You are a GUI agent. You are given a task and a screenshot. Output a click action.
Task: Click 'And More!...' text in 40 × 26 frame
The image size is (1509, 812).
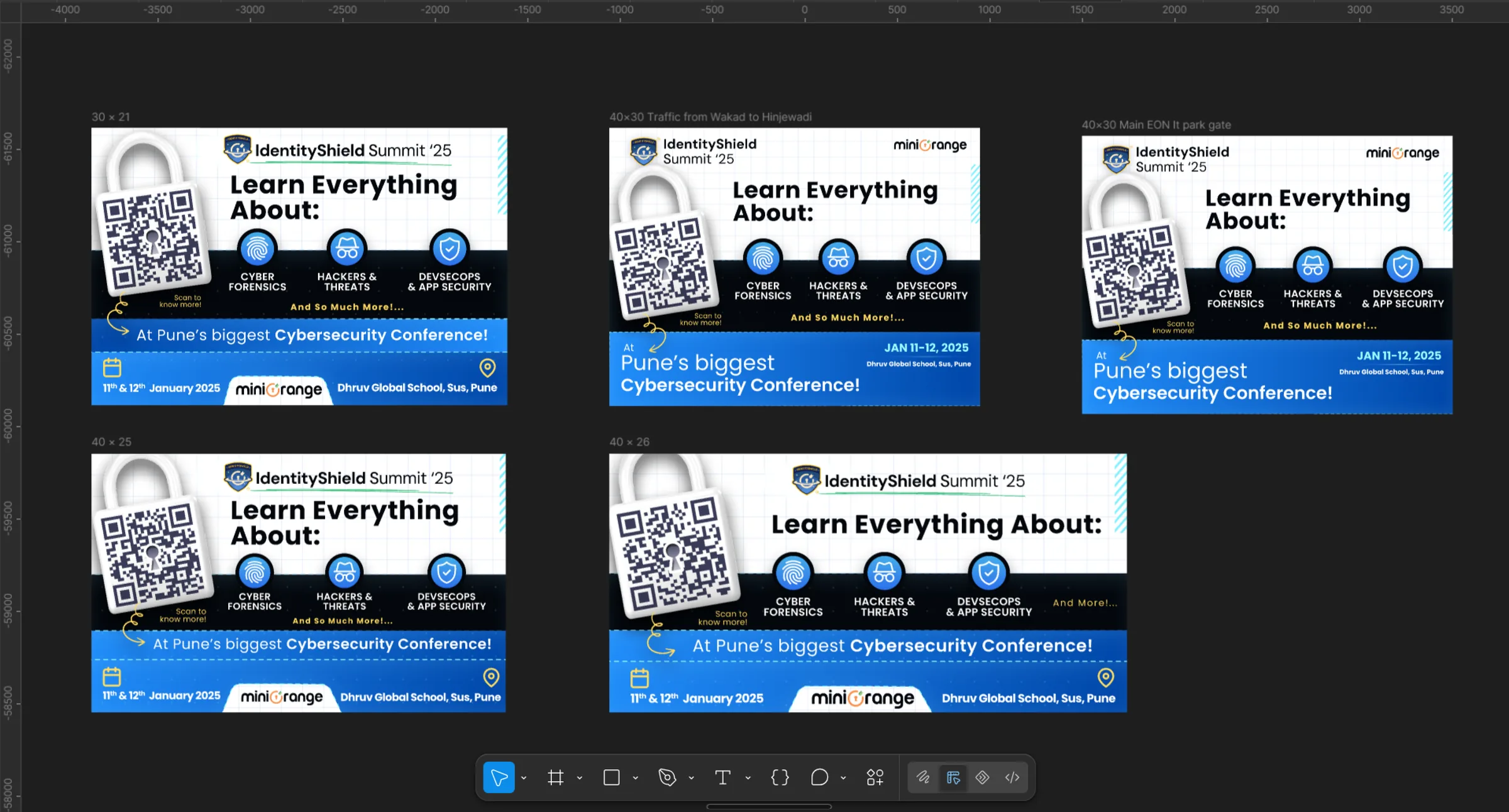tap(1085, 603)
